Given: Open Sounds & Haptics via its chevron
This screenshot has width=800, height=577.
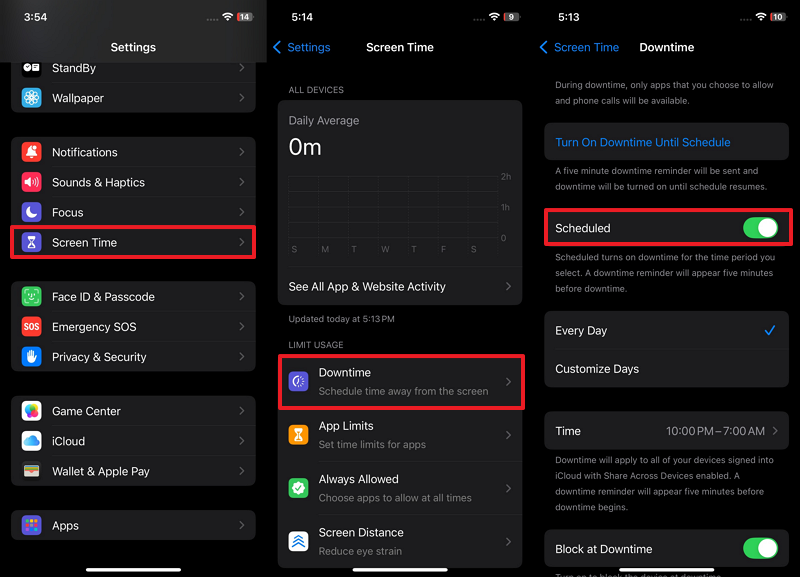Looking at the screenshot, I should pyautogui.click(x=242, y=182).
